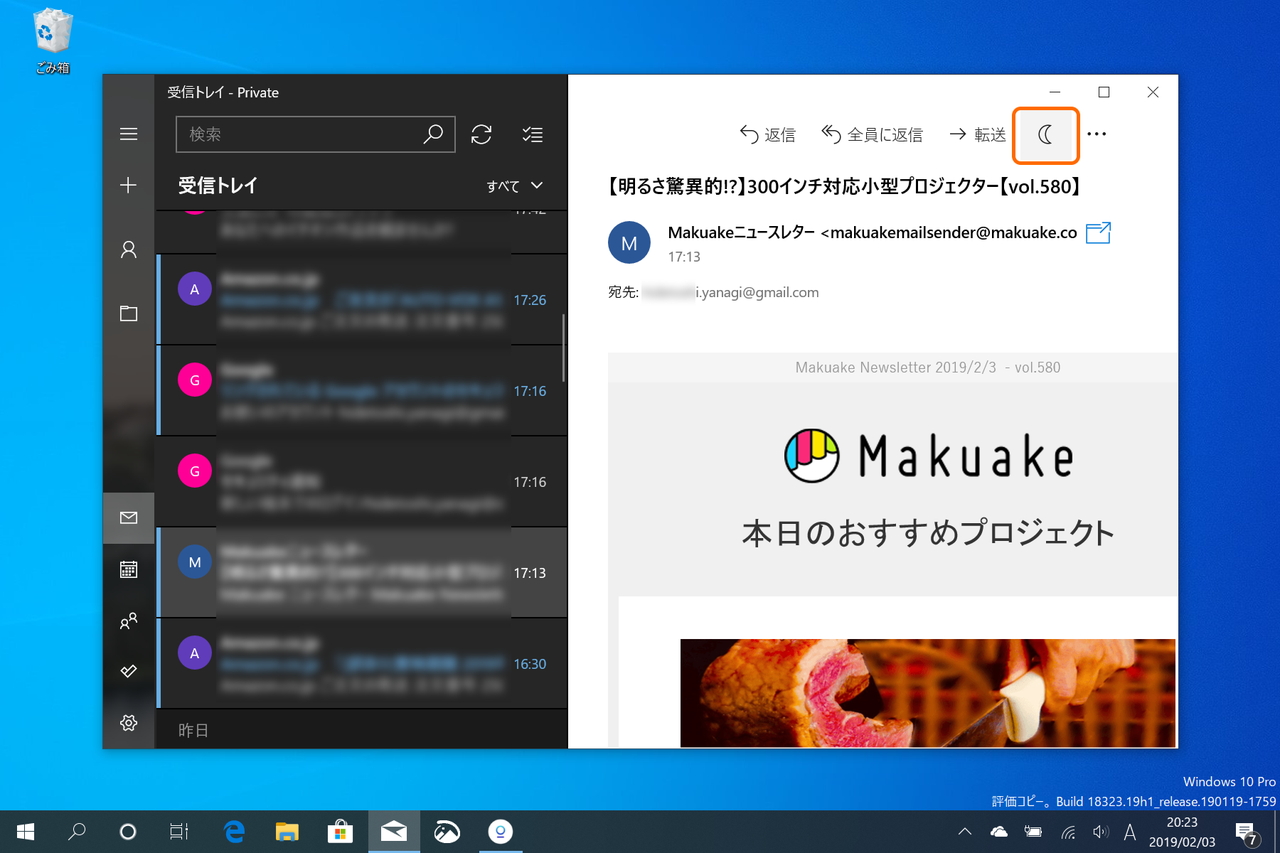Refresh the inbox with the sync icon
The image size is (1280, 853).
tap(481, 134)
